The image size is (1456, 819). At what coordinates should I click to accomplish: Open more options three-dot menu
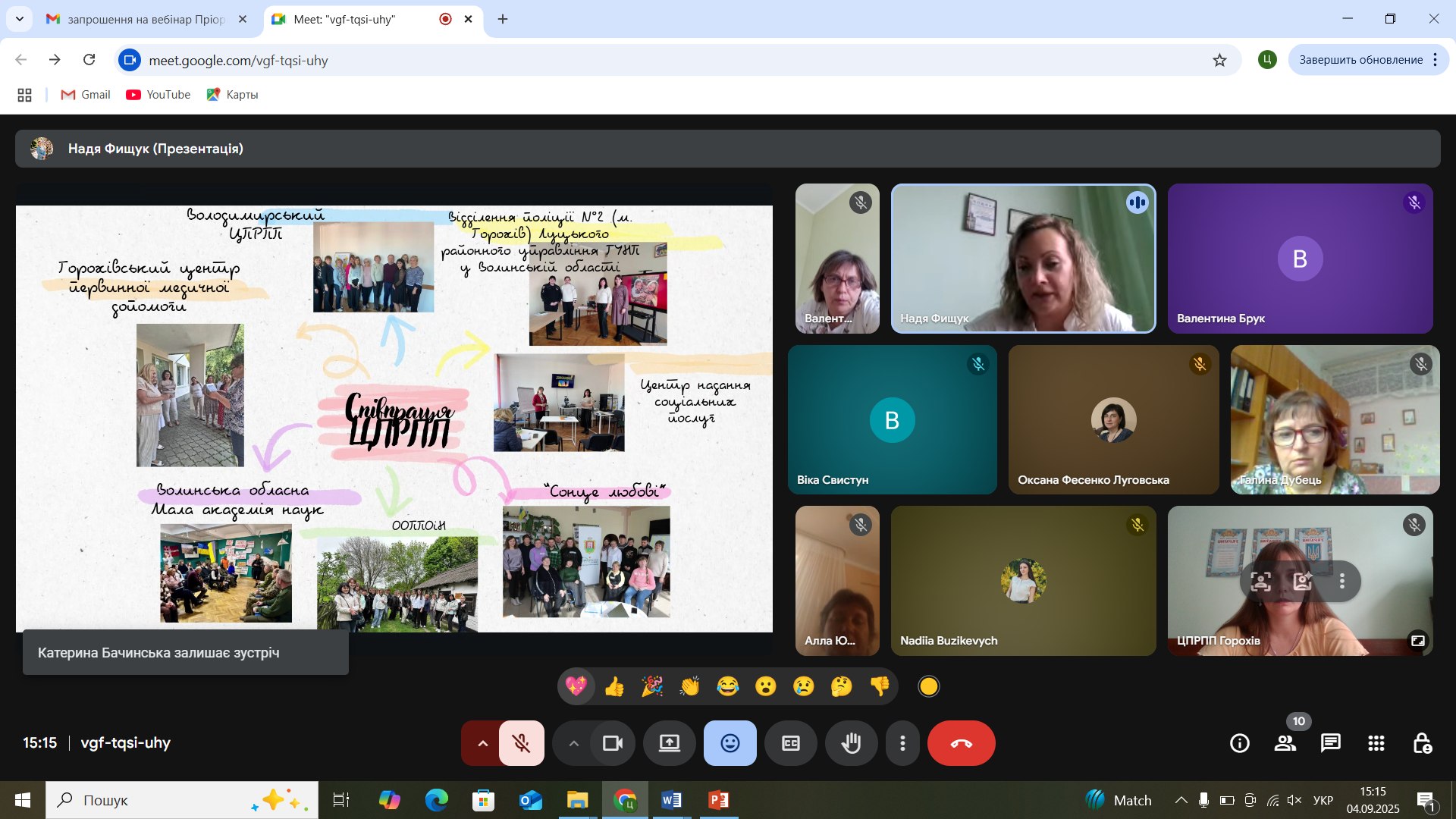coord(902,743)
